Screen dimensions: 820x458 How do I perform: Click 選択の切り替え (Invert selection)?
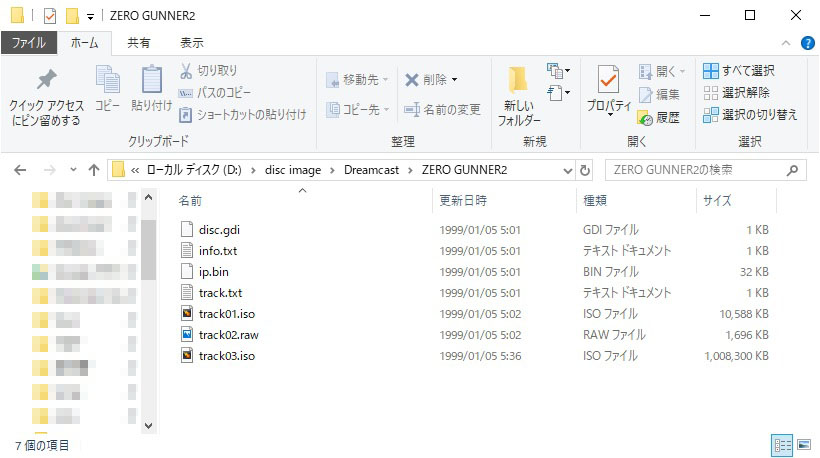point(750,114)
